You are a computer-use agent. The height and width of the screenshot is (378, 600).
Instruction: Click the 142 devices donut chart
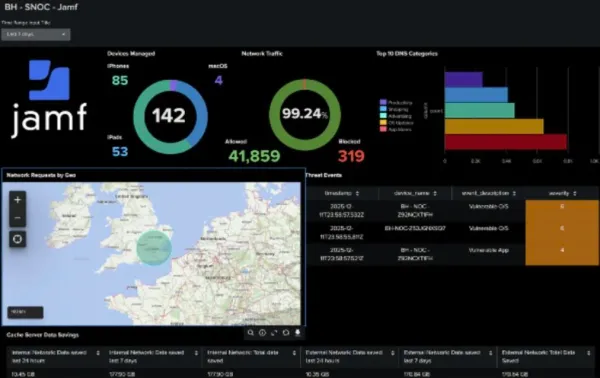click(x=171, y=117)
